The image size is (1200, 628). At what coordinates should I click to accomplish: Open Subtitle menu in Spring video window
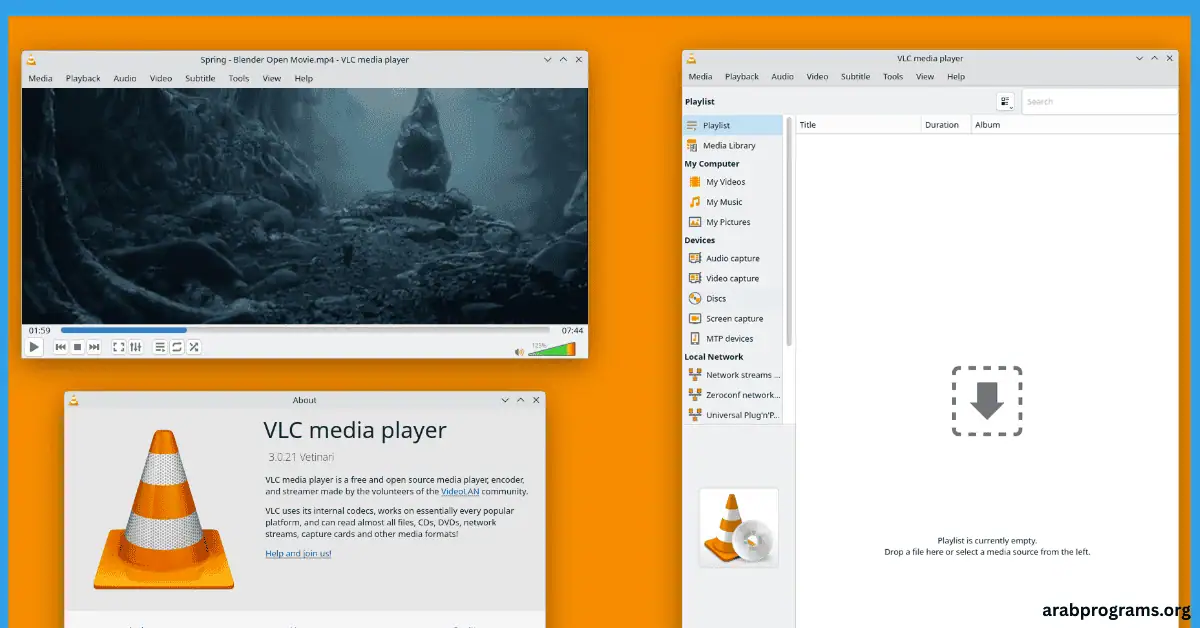[200, 78]
